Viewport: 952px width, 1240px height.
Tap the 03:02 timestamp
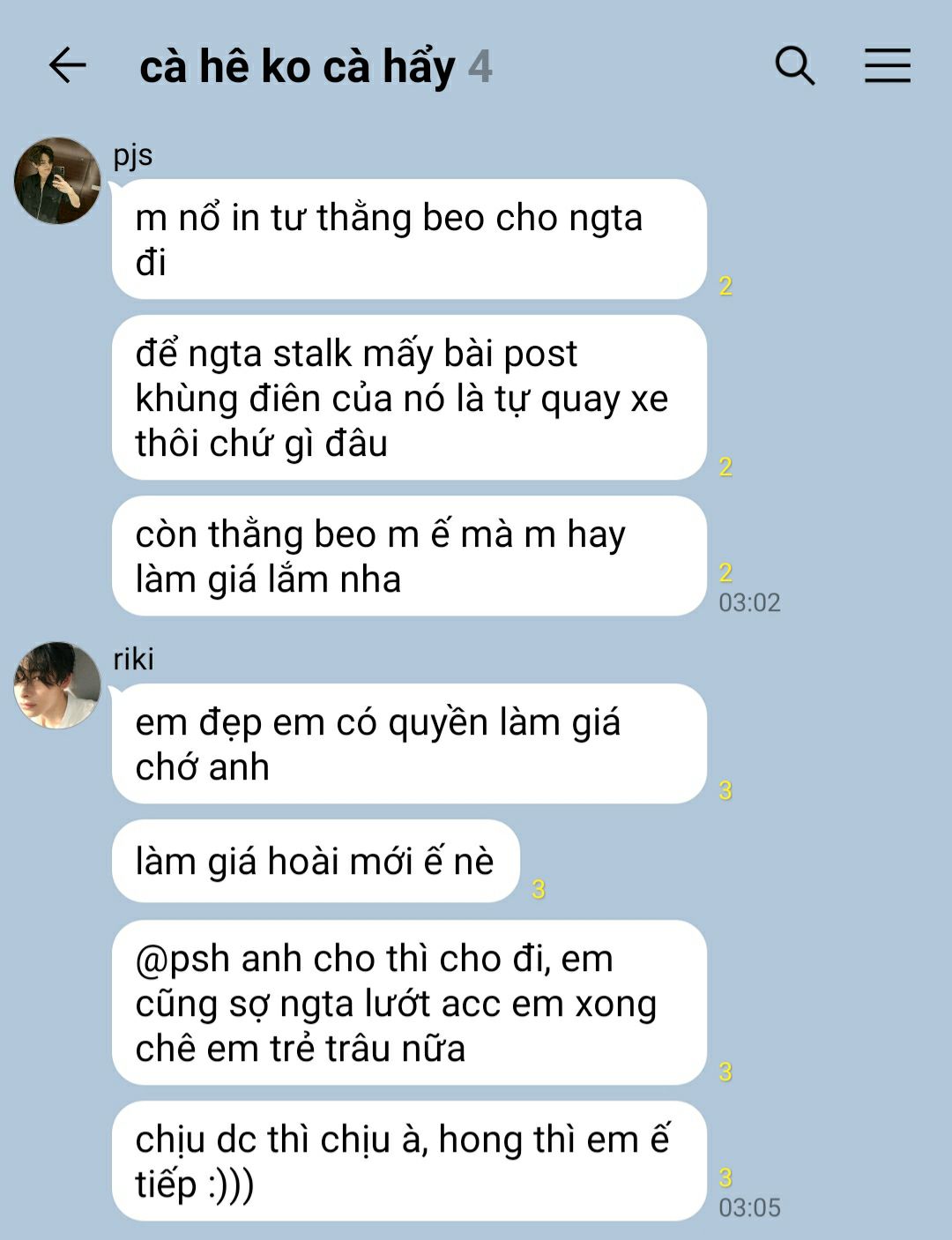coord(749,602)
